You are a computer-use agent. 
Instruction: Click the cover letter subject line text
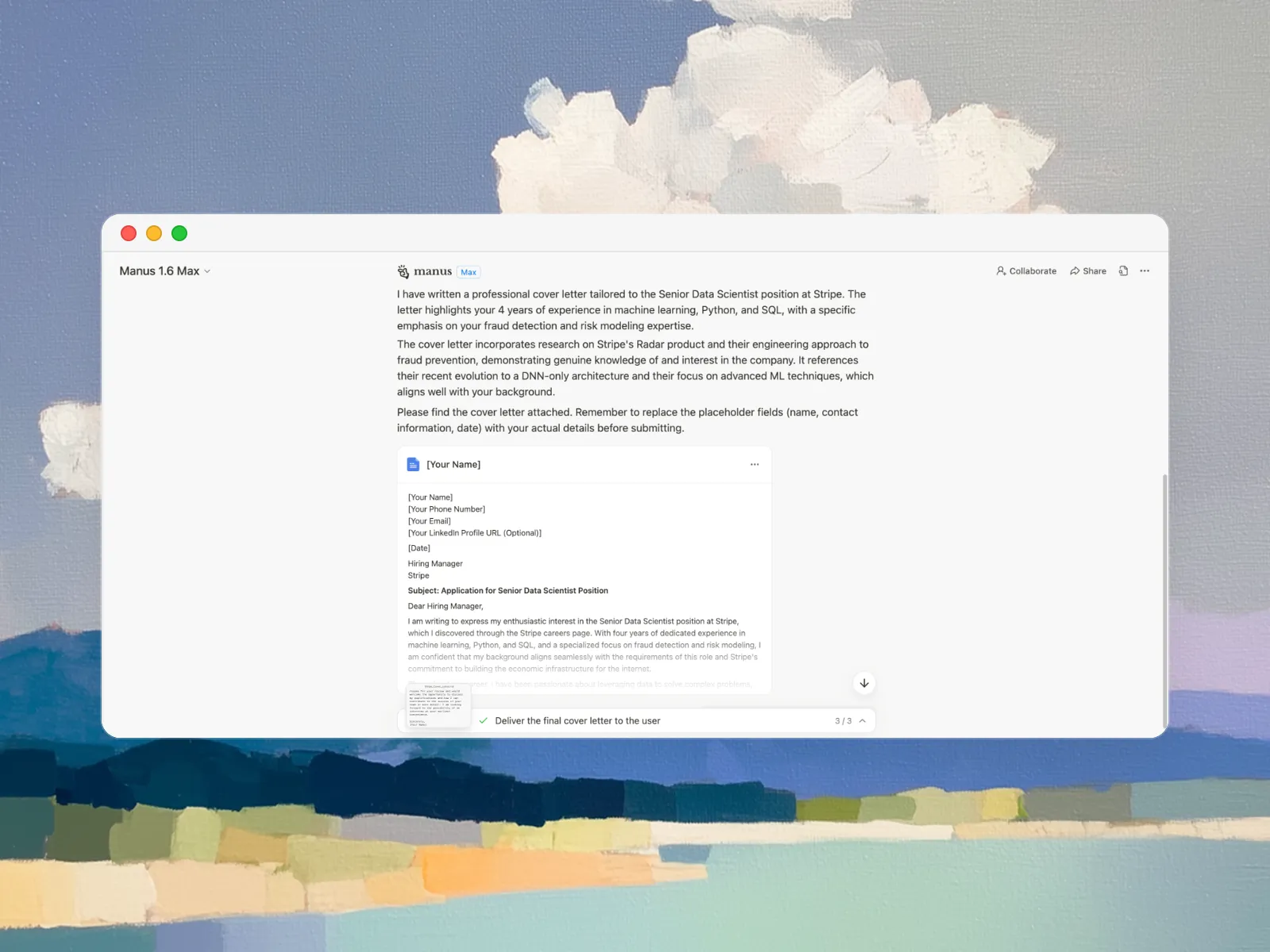click(508, 591)
